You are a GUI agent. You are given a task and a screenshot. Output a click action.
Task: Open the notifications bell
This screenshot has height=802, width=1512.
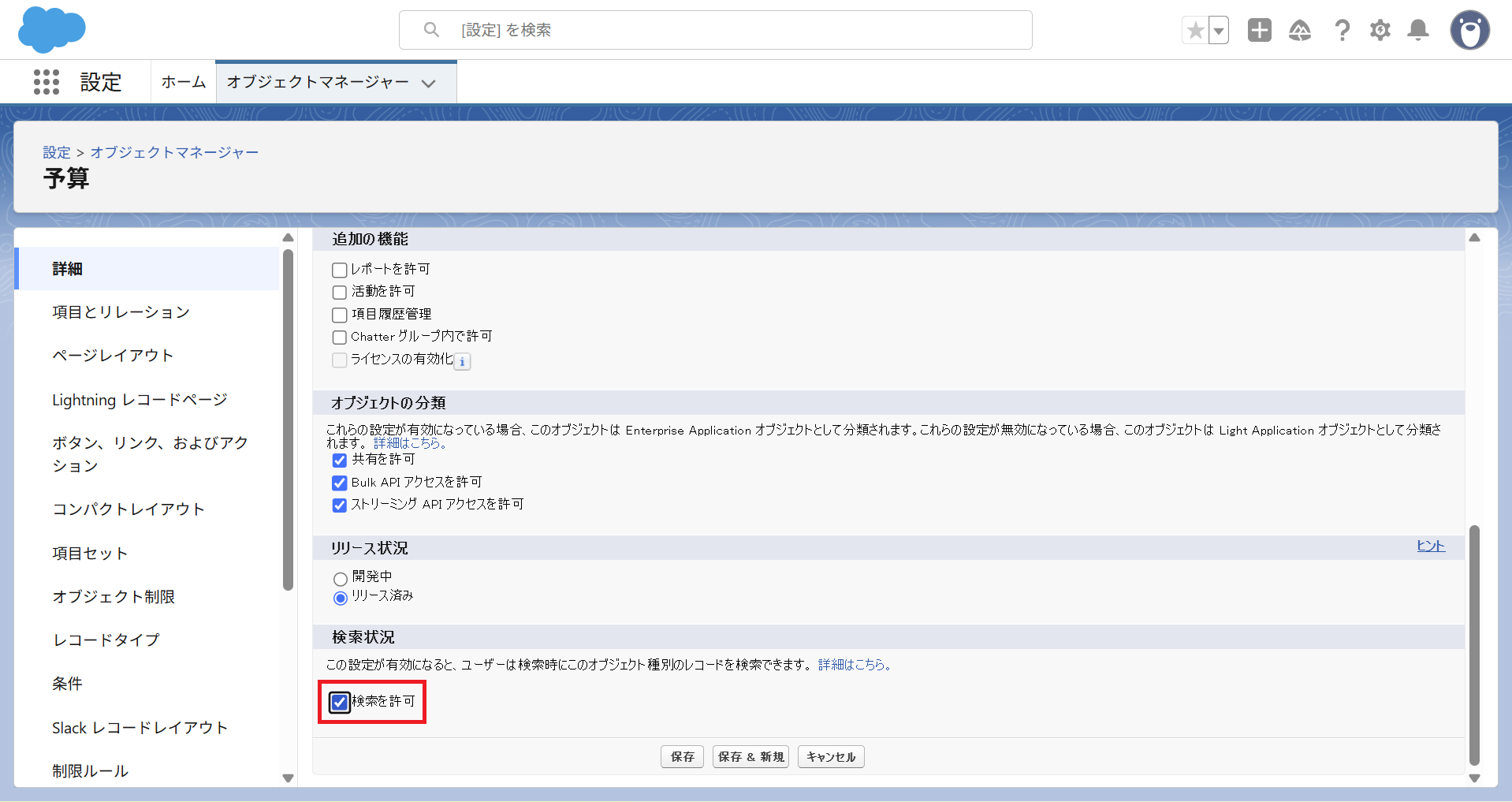point(1418,31)
